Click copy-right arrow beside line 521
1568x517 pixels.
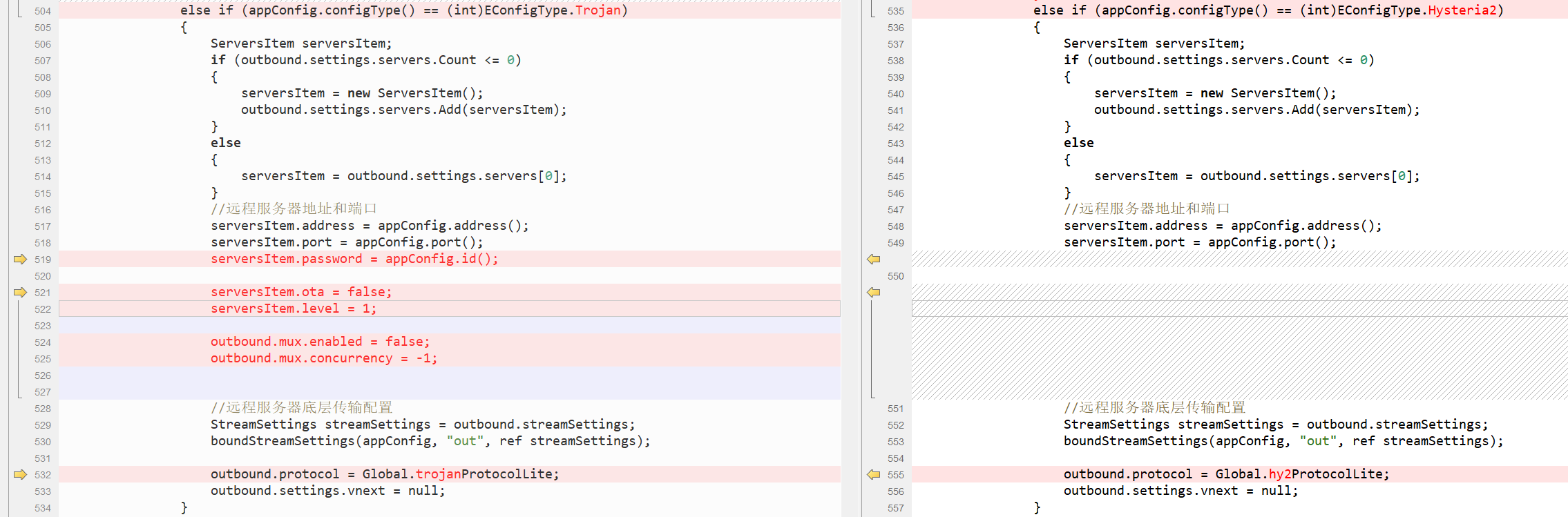[x=20, y=293]
